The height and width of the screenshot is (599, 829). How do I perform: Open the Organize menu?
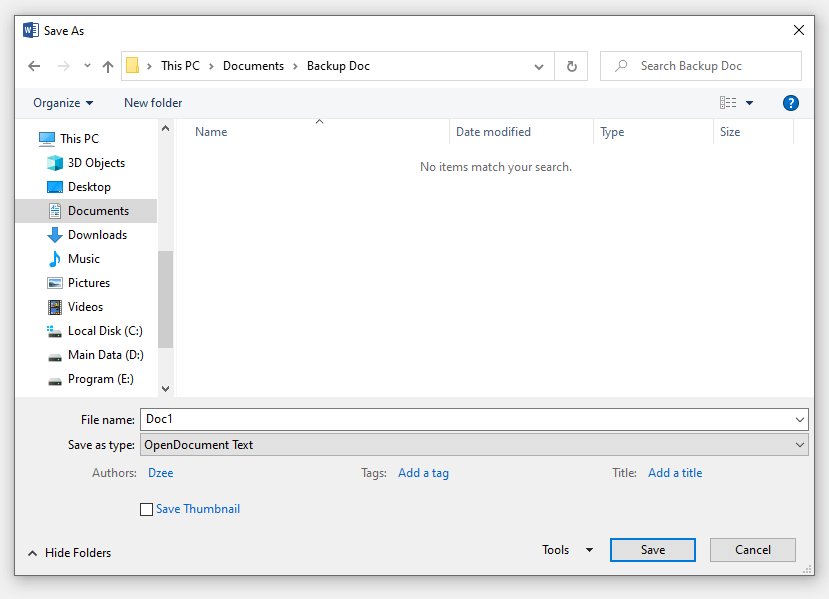click(x=63, y=103)
